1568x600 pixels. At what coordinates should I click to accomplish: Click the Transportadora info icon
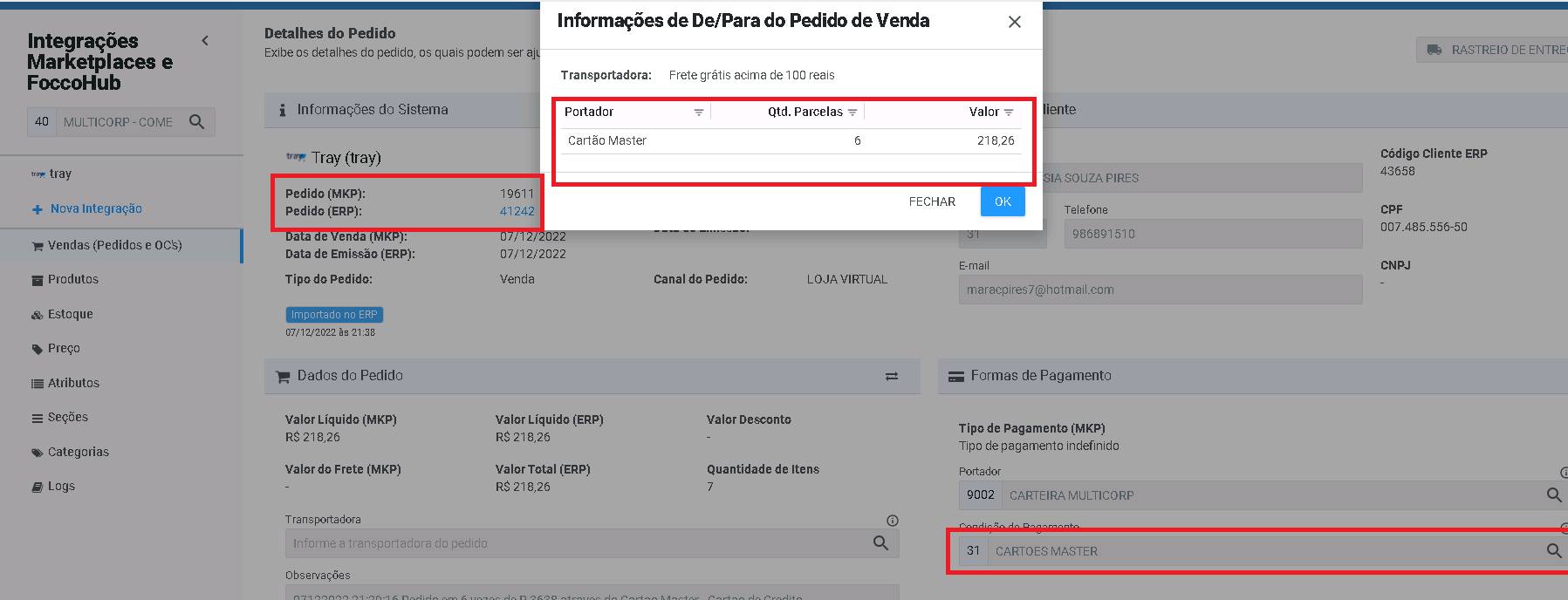(892, 521)
